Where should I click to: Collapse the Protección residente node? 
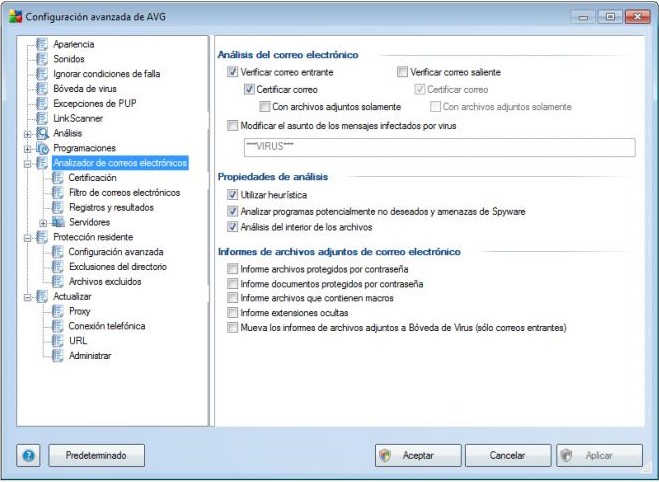pos(27,238)
